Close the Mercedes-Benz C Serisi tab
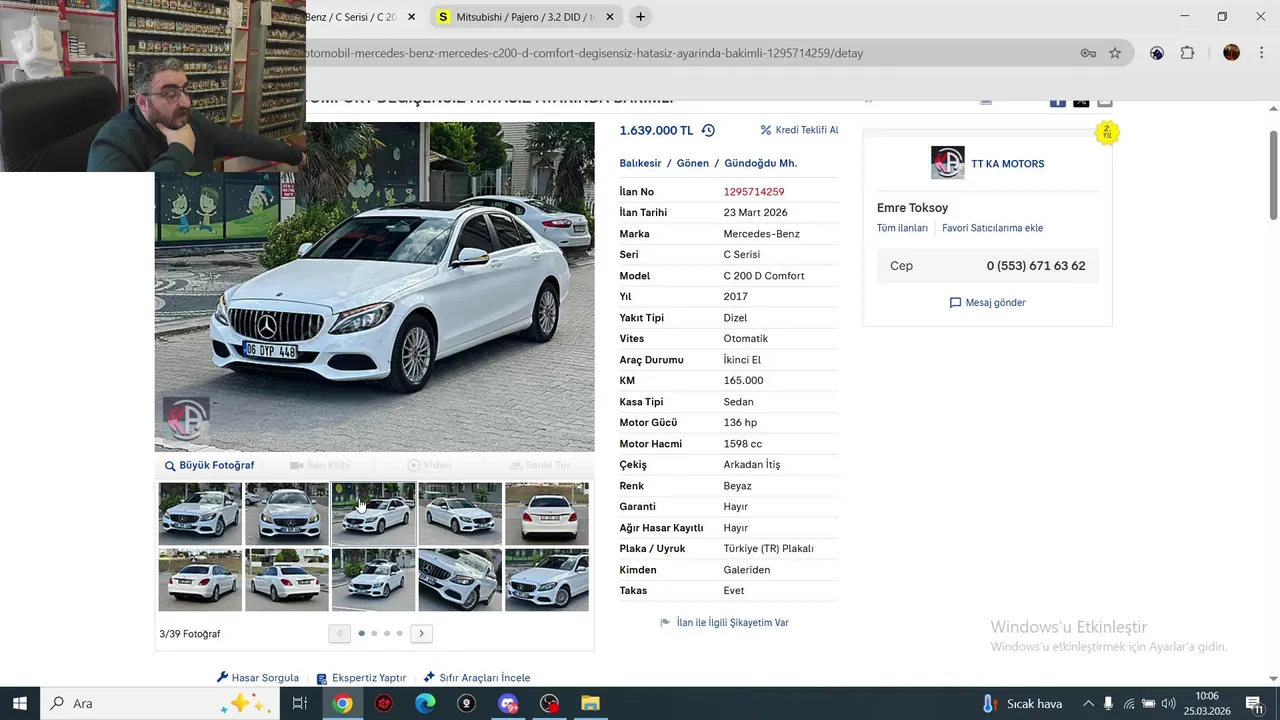The width and height of the screenshot is (1280, 720). (411, 17)
